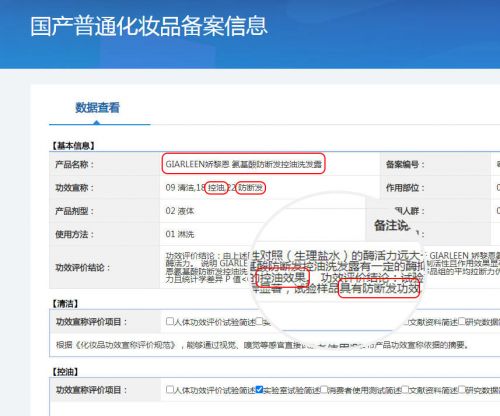Check 研究数据 box in the 清洁 section
Viewport: 500px width, 416px height.
pyautogui.click(x=462, y=321)
